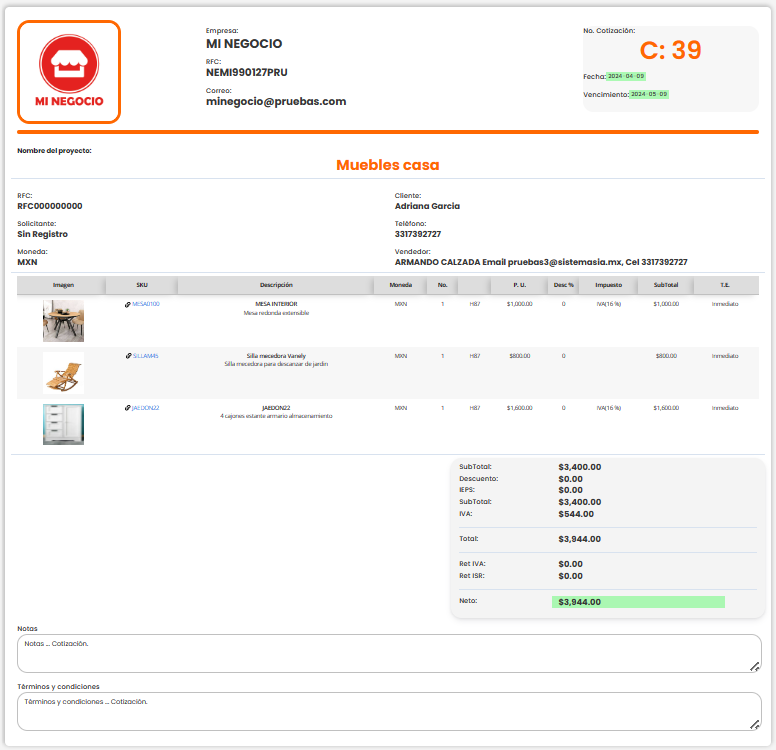Screen dimensions: 776x750
Task: Click the rocking chair product image
Action: coord(63,372)
